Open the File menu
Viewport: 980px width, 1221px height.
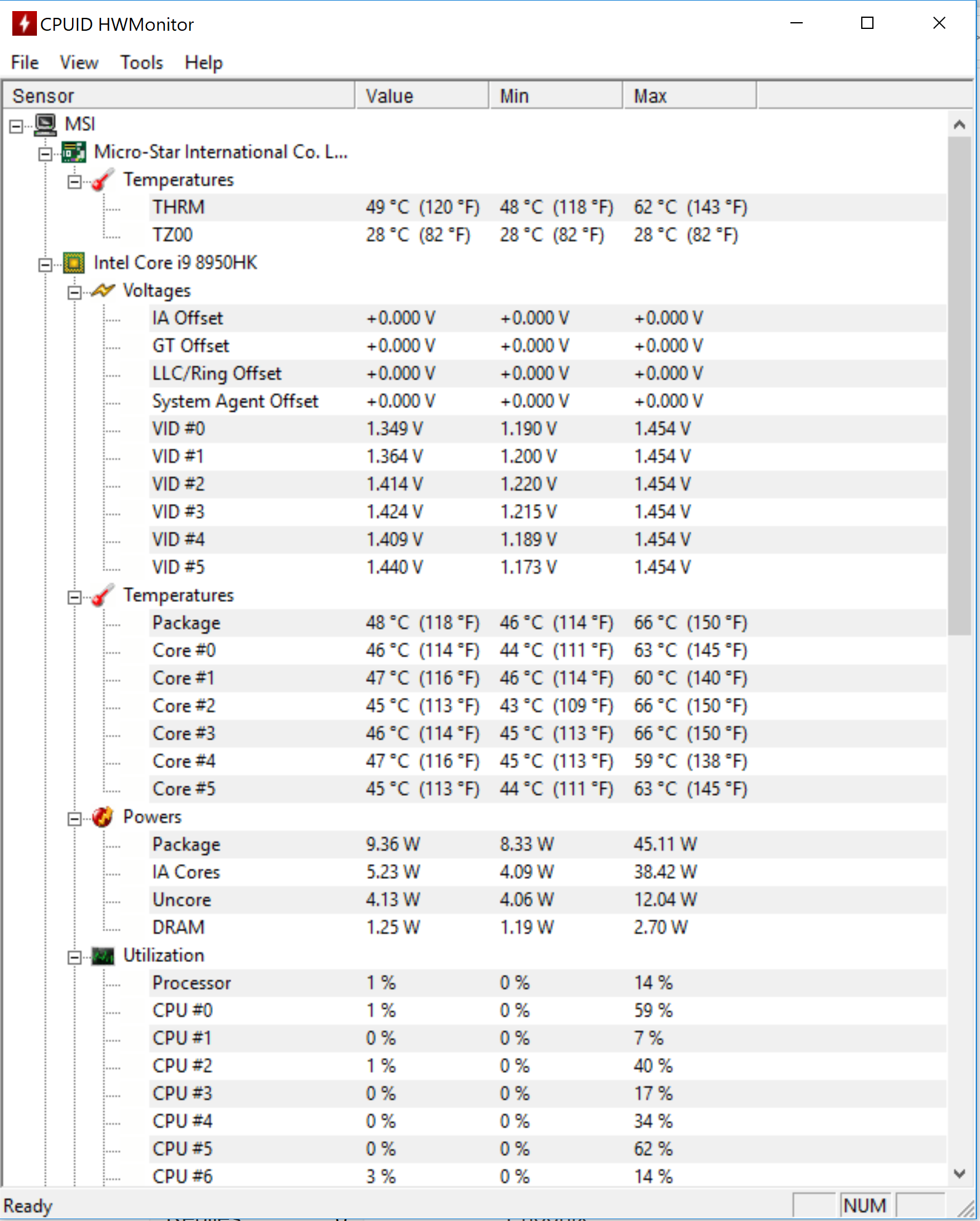25,63
